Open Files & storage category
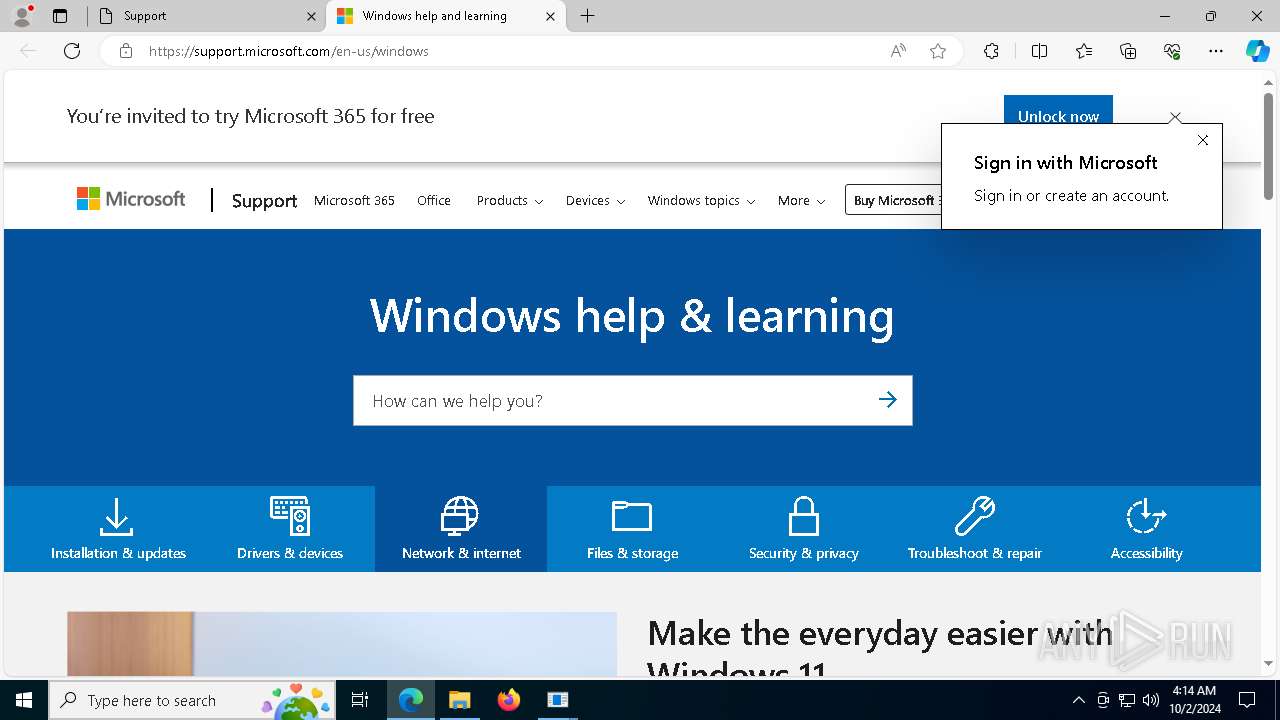The width and height of the screenshot is (1280, 720). (x=632, y=529)
